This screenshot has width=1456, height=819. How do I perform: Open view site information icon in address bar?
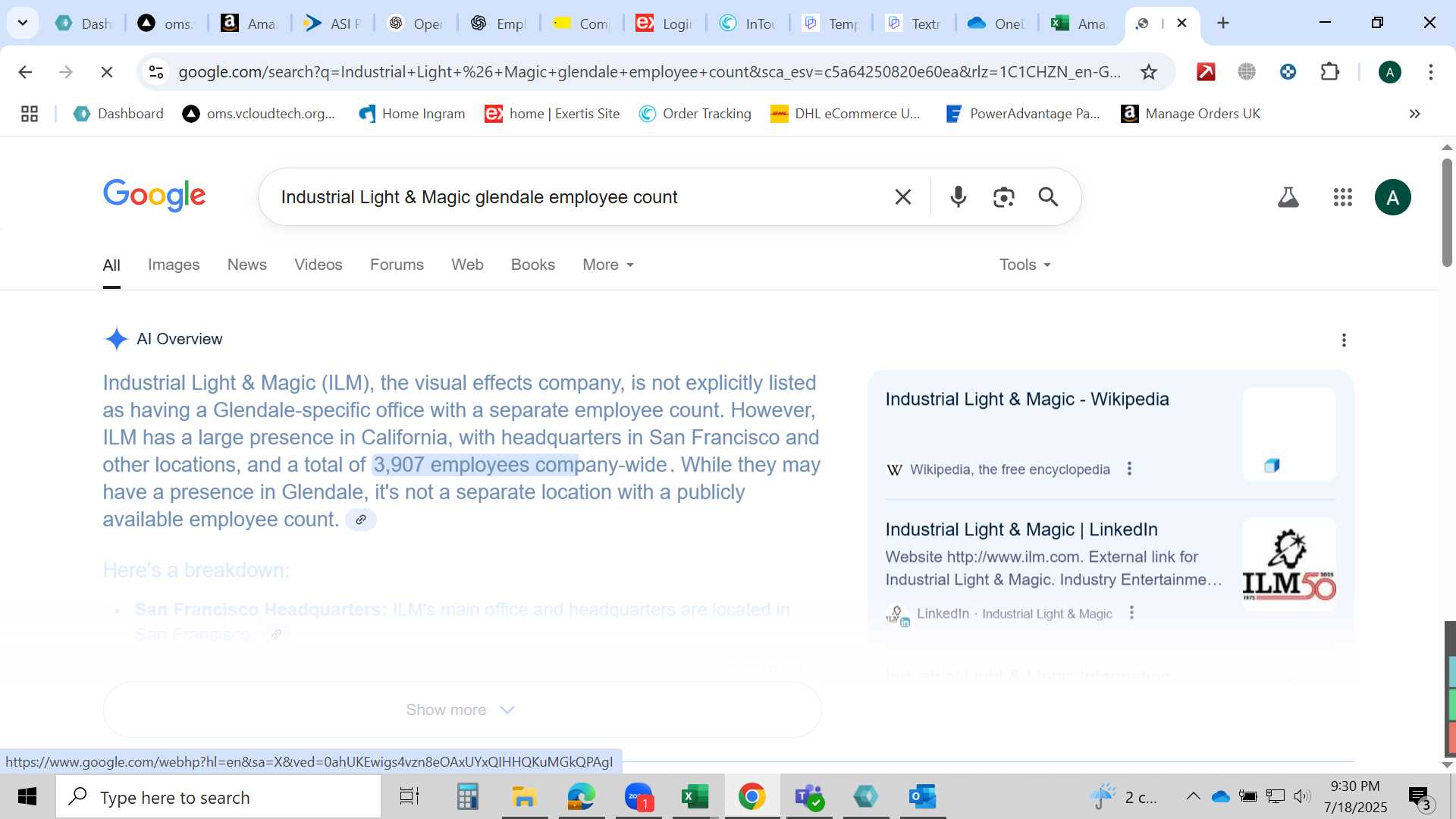coord(156,72)
